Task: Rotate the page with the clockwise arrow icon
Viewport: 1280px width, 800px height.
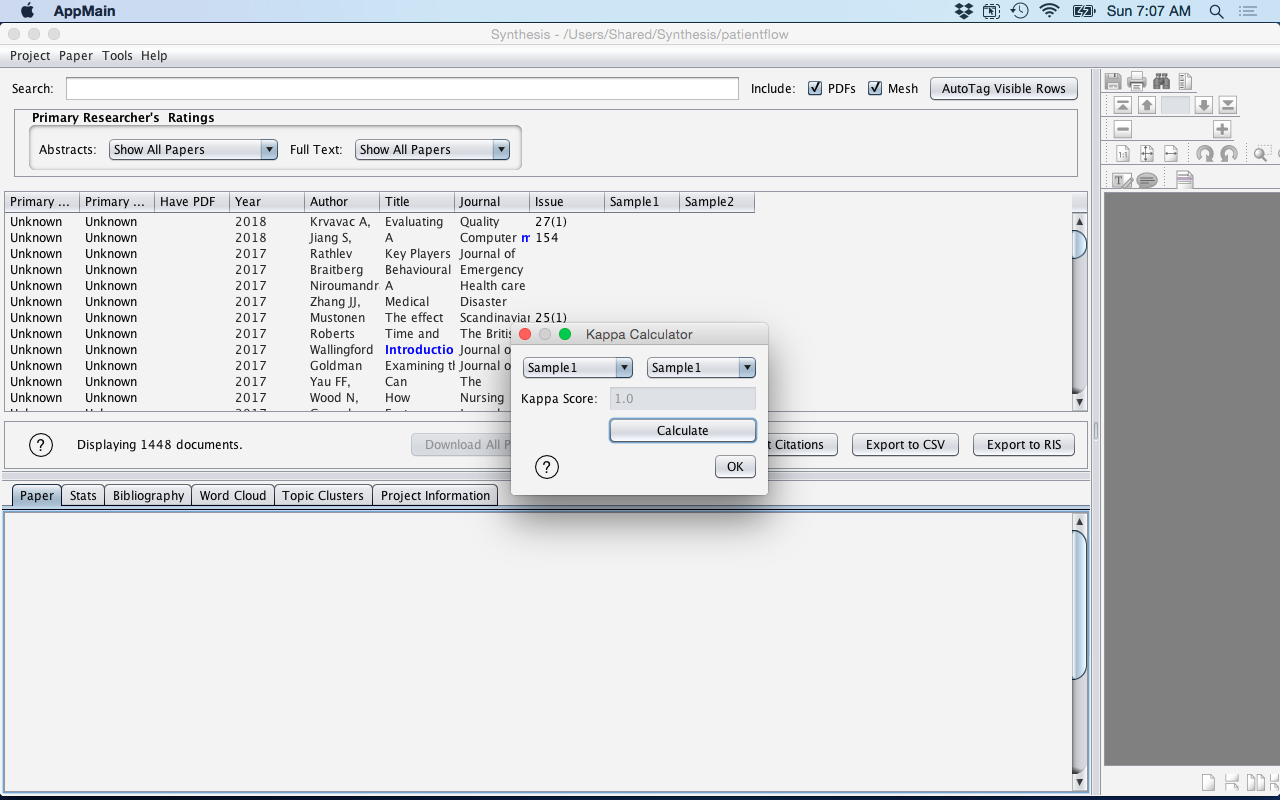Action: (x=1229, y=154)
